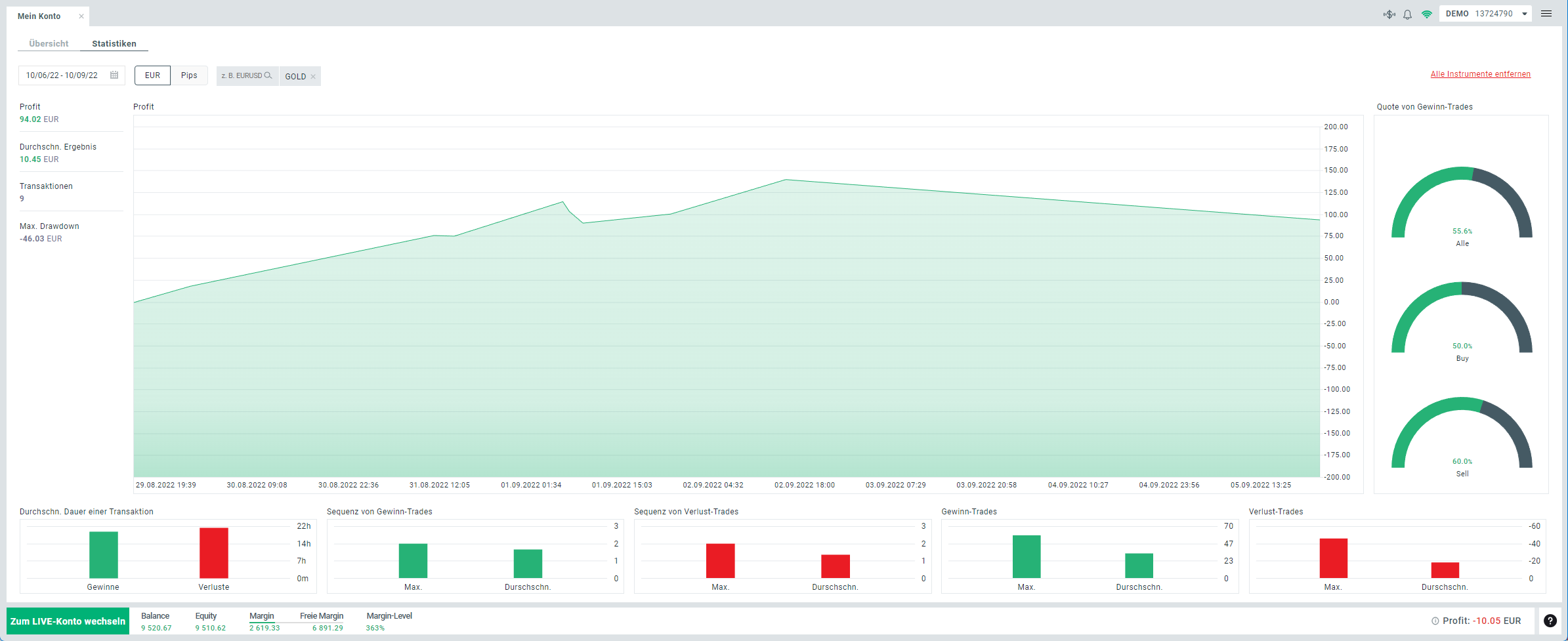Remove the GOLD instrument filter

pos(313,77)
